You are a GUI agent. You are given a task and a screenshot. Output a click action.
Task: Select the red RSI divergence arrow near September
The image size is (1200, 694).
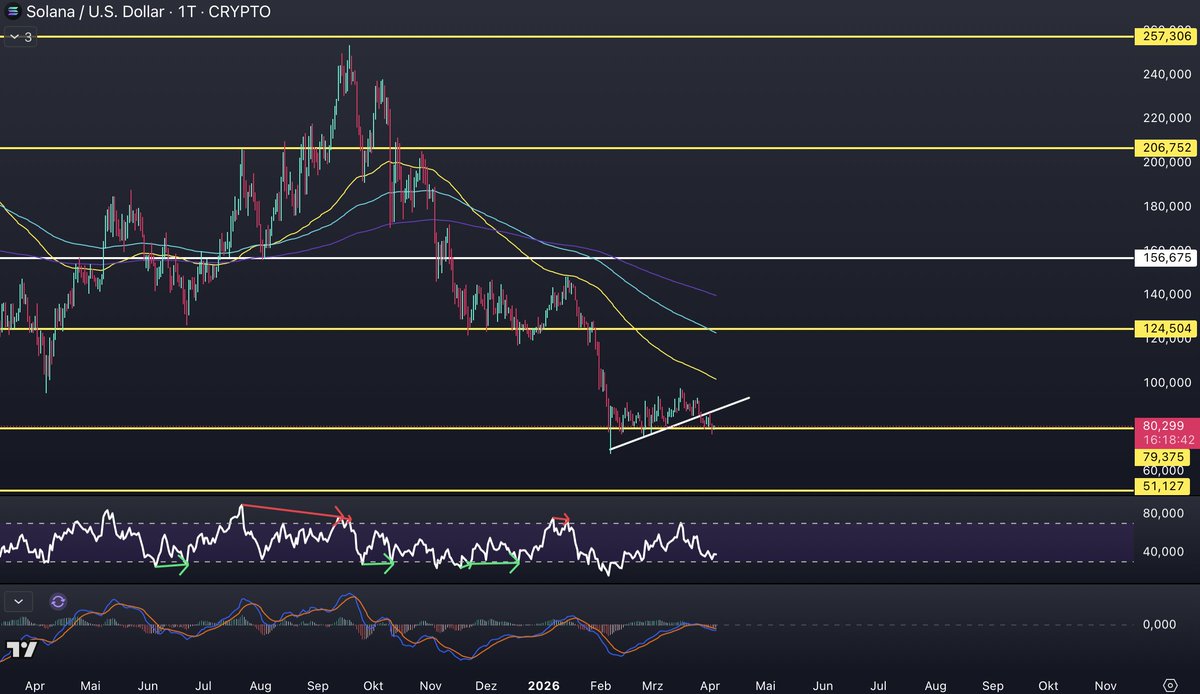pyautogui.click(x=297, y=512)
